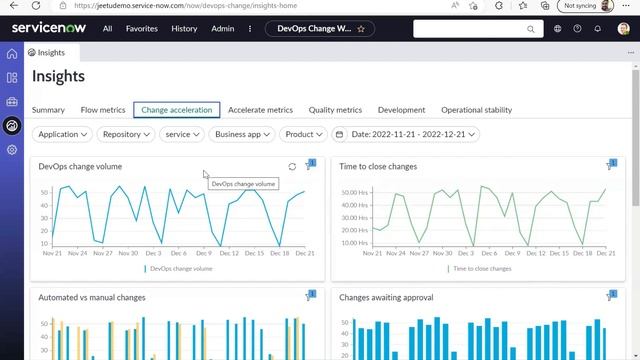This screenshot has height=360, width=640.
Task: Open browser extensions refresh-shaped icon
Action: pos(499,6)
